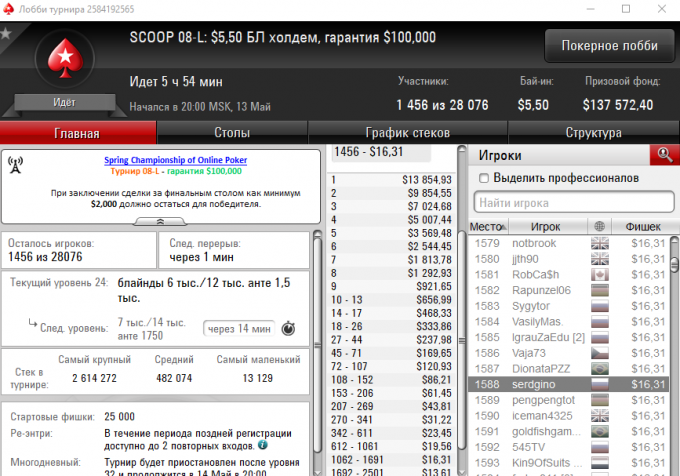Click average stack value 482 074
680x476 pixels.
[174, 378]
